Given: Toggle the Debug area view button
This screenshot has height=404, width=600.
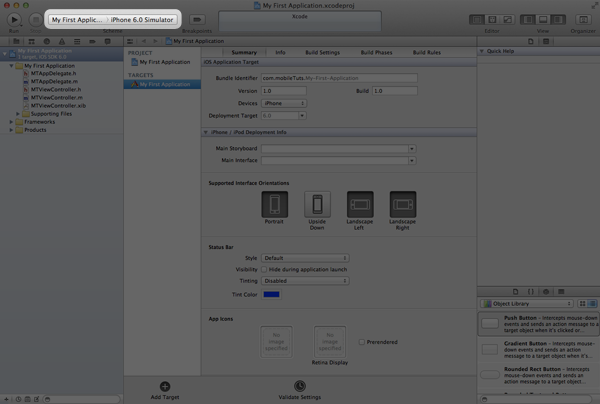Looking at the screenshot, I should click(543, 20).
